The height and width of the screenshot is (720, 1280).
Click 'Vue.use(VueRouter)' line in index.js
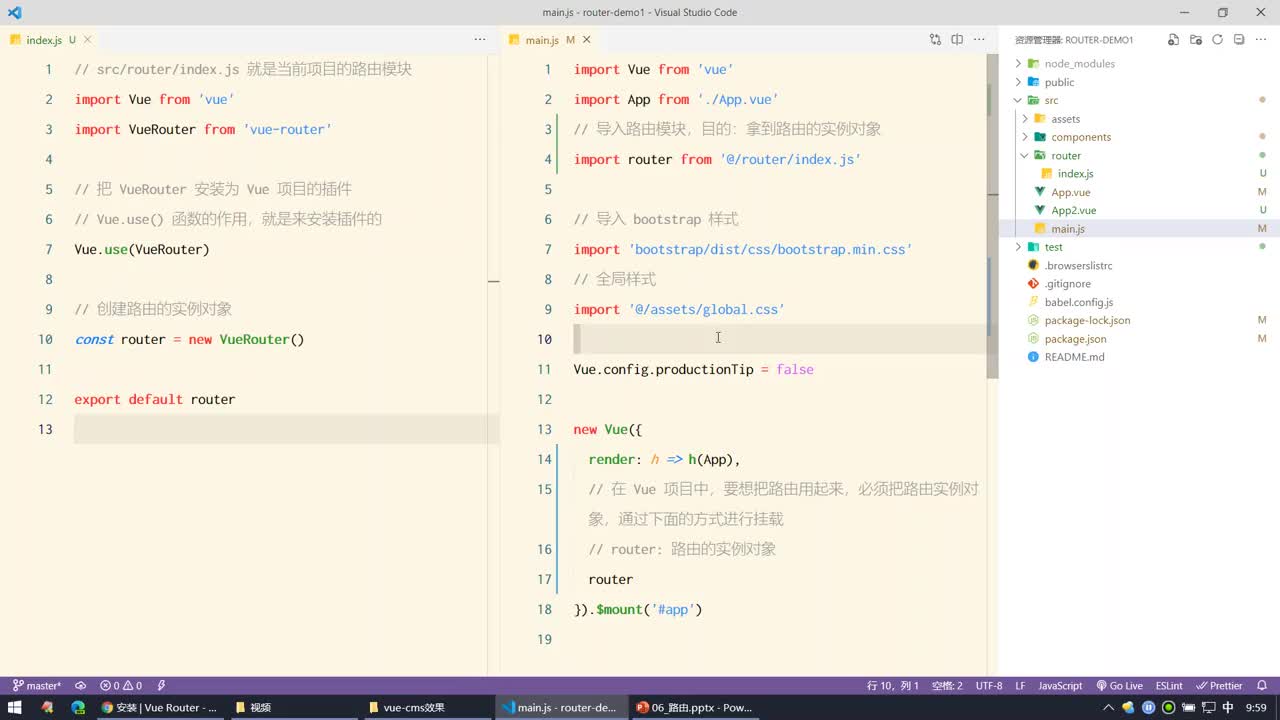click(x=142, y=249)
